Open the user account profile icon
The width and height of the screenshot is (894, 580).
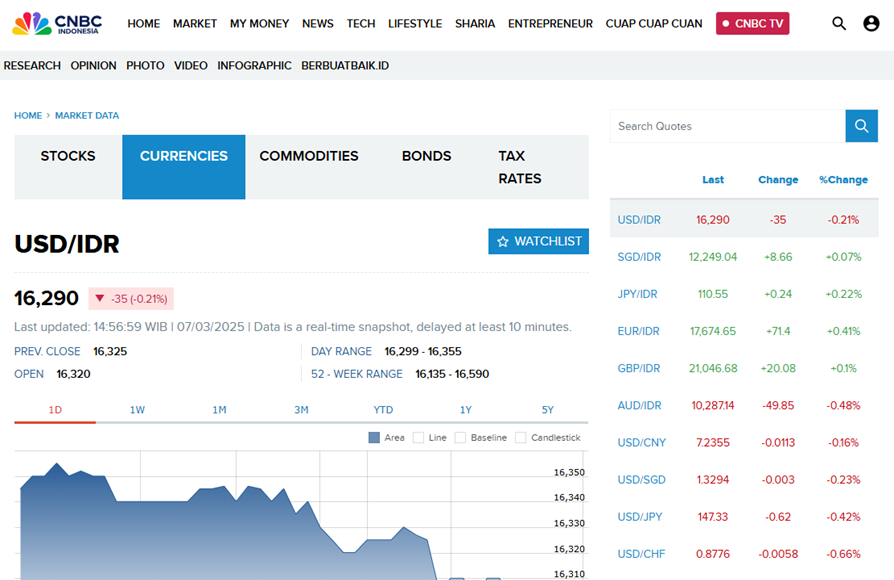[x=871, y=23]
